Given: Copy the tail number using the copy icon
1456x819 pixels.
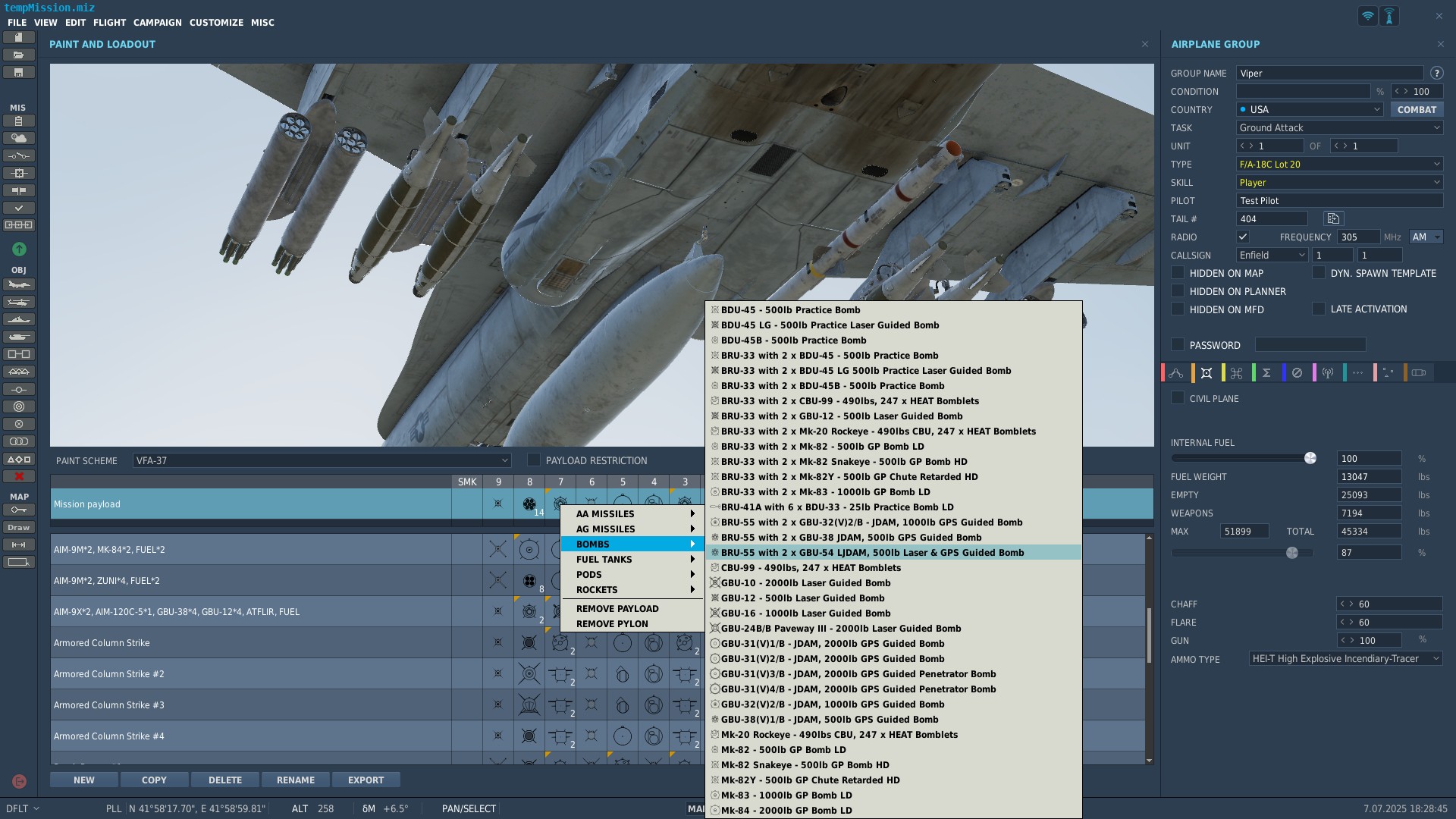Looking at the screenshot, I should 1332,218.
